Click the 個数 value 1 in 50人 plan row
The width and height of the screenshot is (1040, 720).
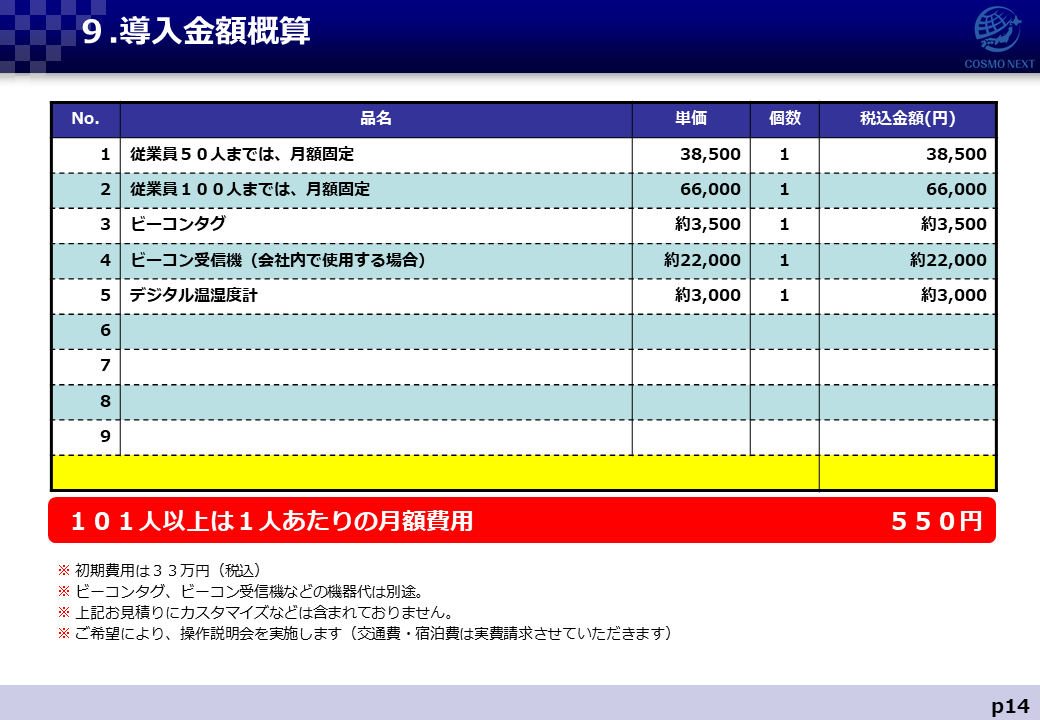[x=785, y=154]
